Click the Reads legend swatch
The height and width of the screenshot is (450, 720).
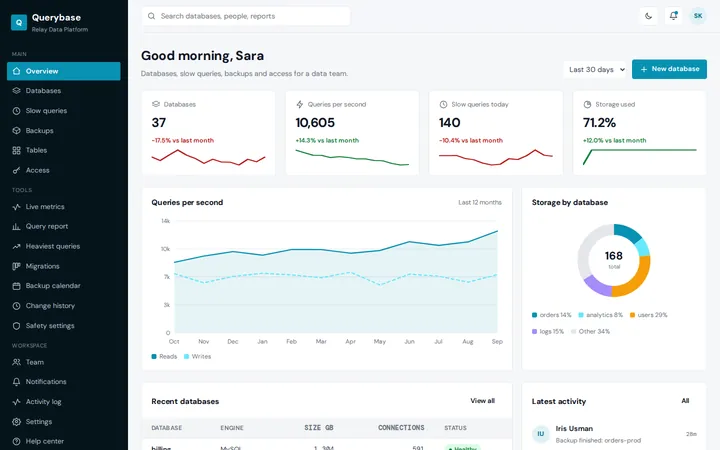point(154,356)
